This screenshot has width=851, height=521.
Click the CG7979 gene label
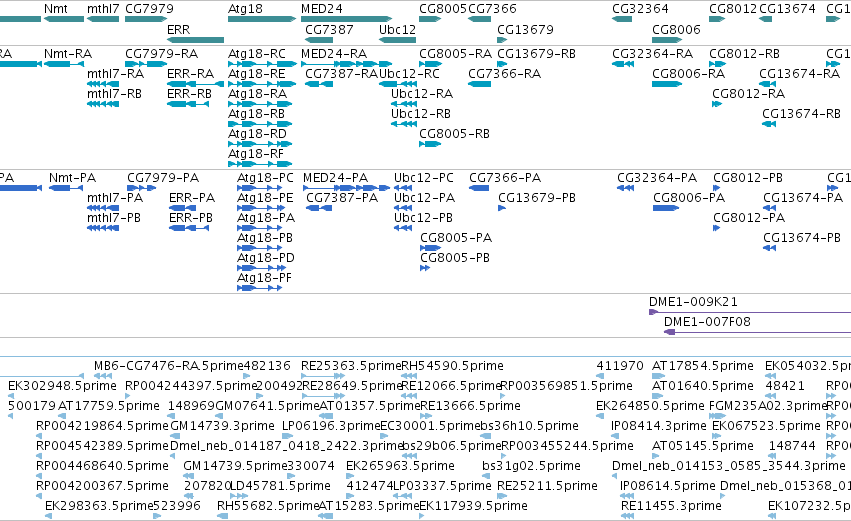[x=149, y=9]
